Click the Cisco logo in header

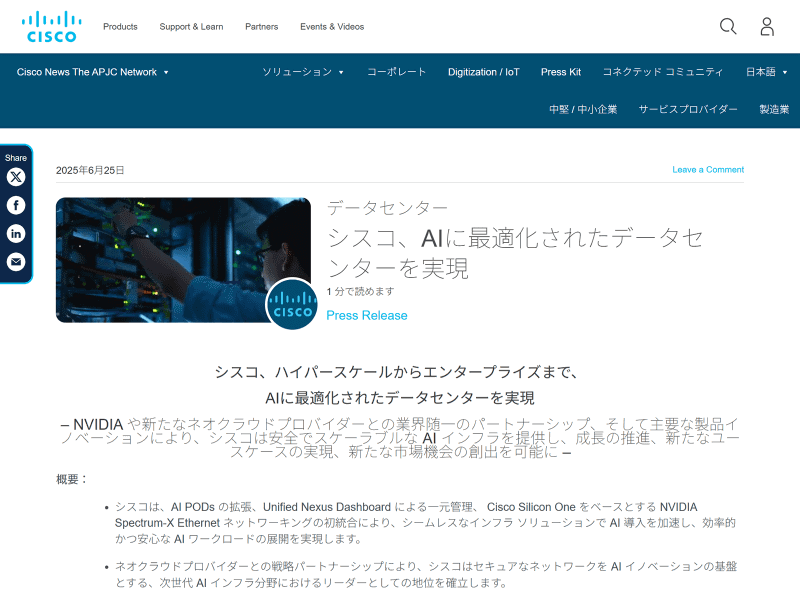pyautogui.click(x=51, y=27)
